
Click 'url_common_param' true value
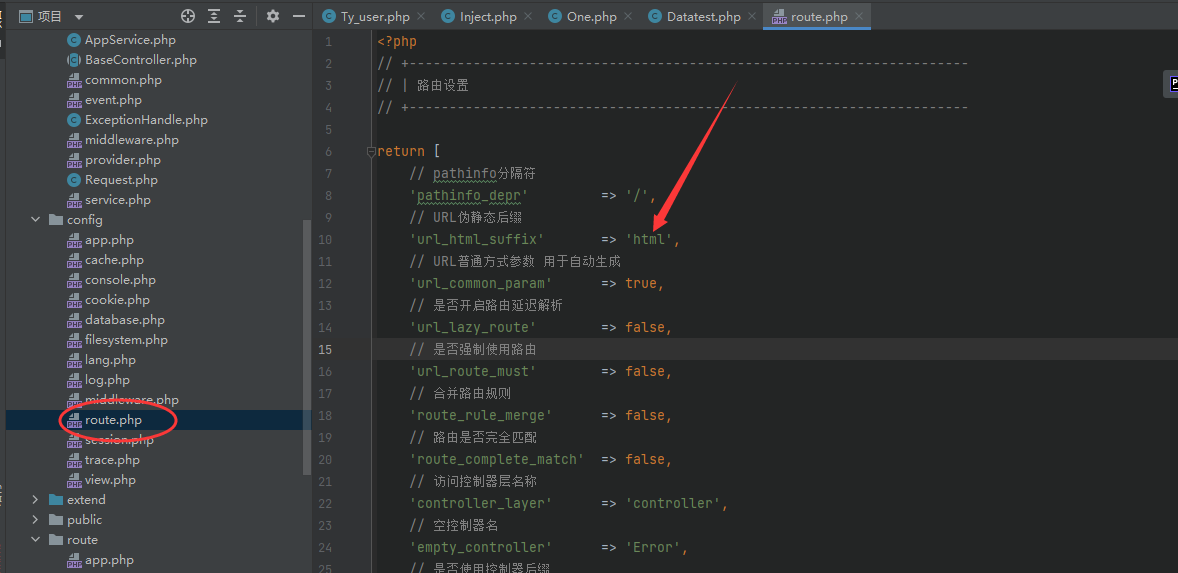pyautogui.click(x=641, y=284)
